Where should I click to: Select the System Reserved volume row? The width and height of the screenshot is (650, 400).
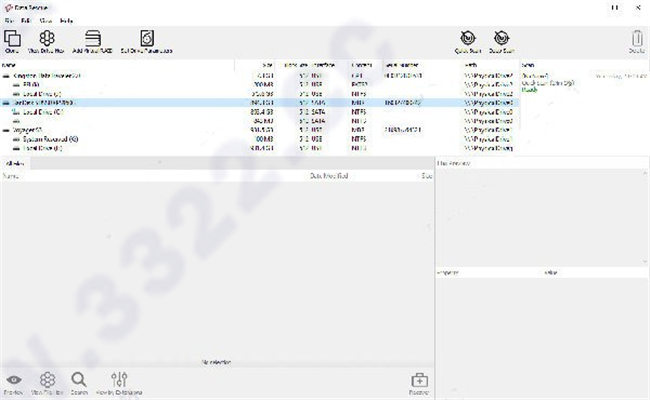click(260, 139)
